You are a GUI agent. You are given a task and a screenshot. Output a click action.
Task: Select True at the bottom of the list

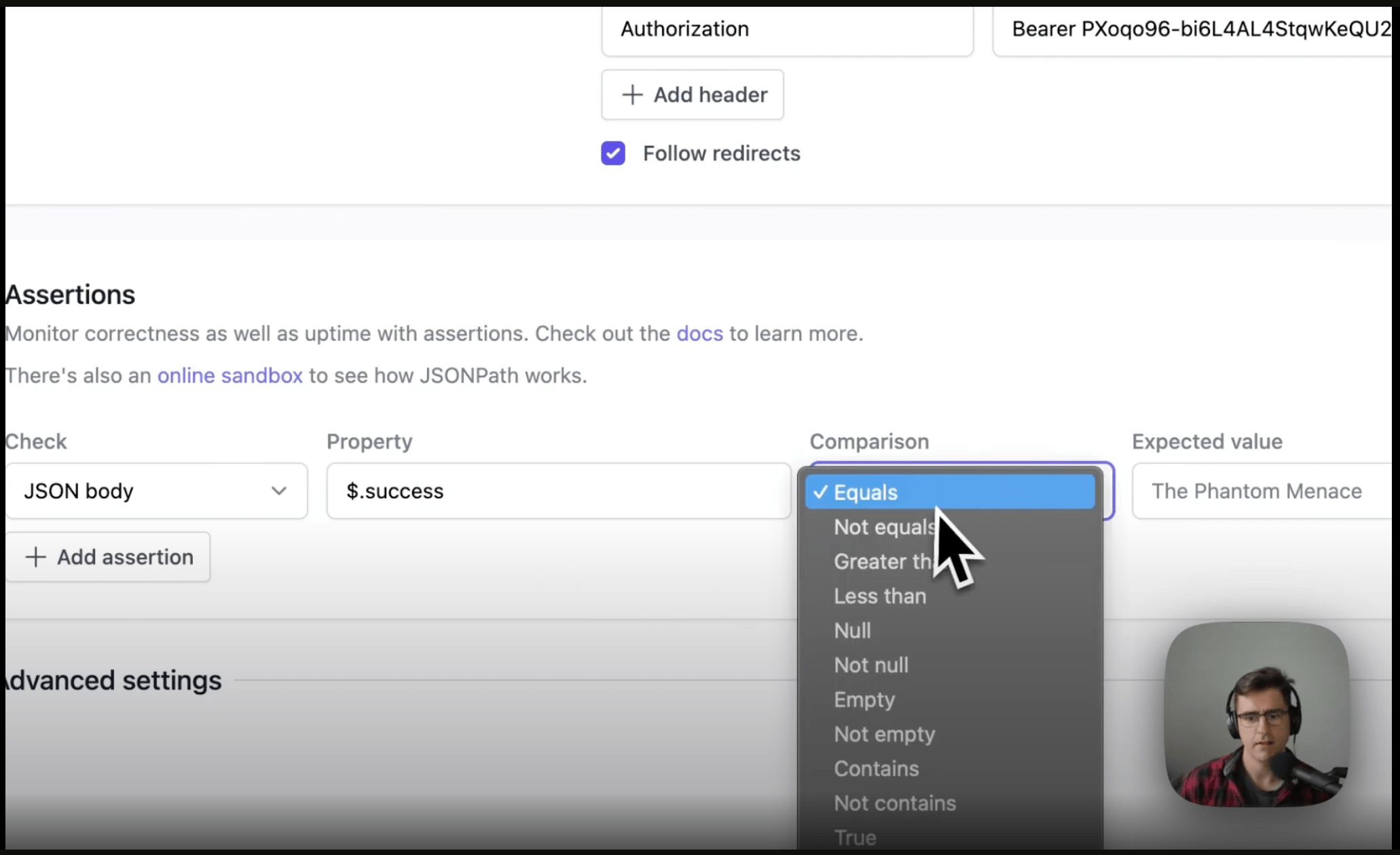tap(855, 837)
